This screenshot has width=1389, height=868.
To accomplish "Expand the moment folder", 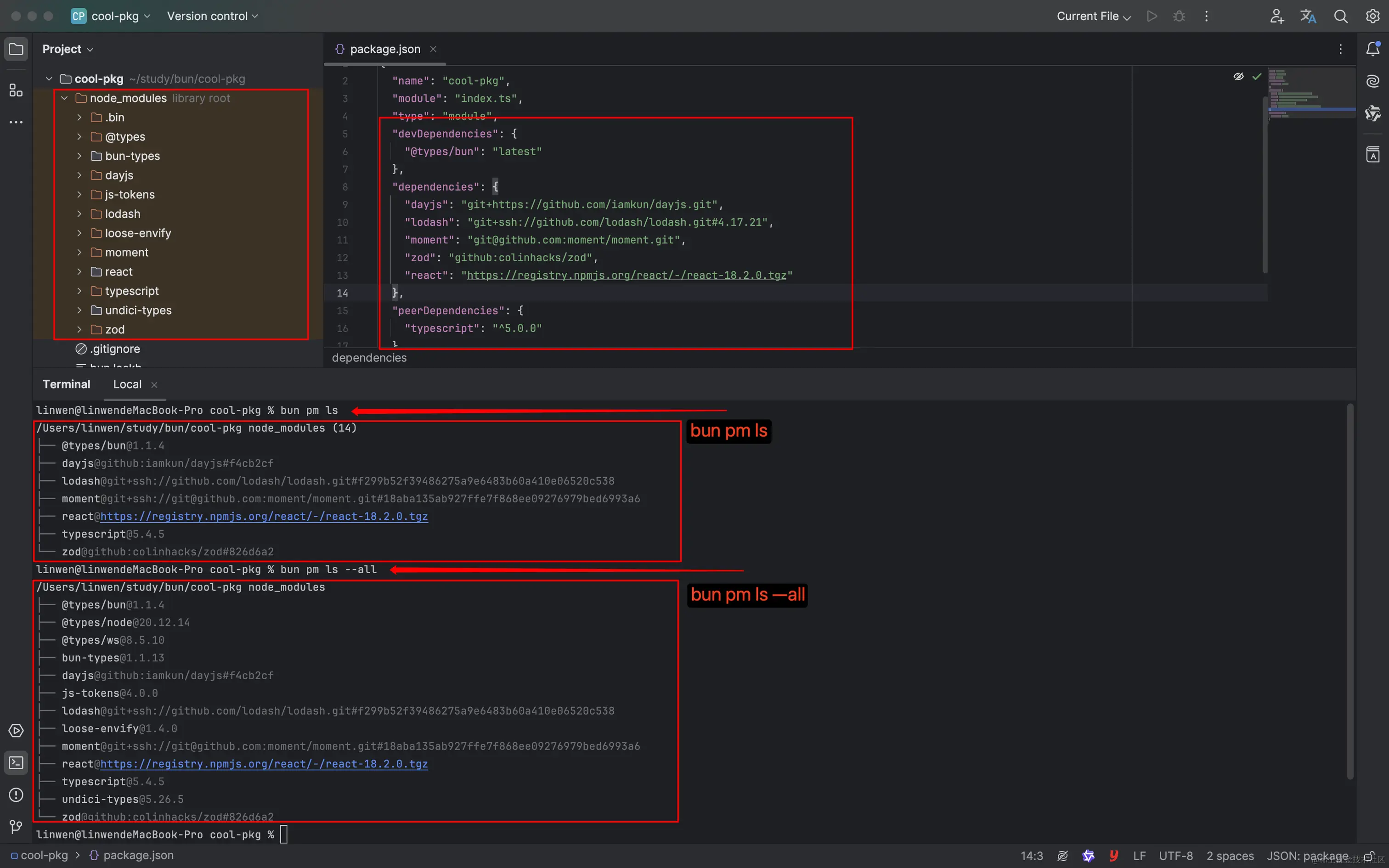I will (79, 252).
